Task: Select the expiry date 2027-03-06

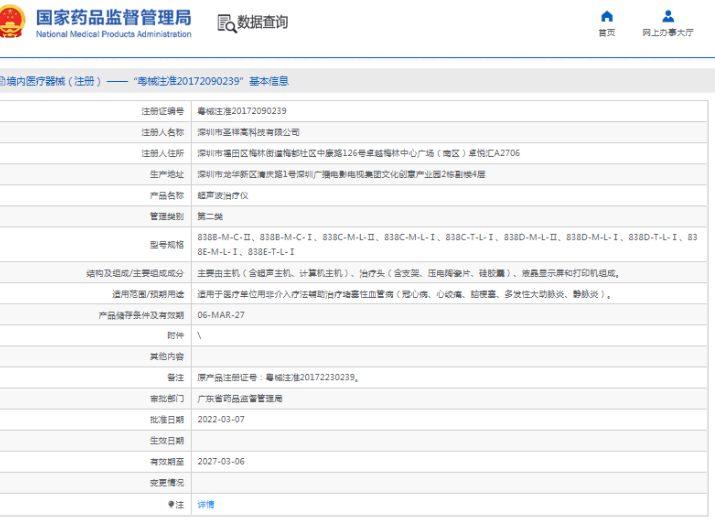Action: [221, 461]
